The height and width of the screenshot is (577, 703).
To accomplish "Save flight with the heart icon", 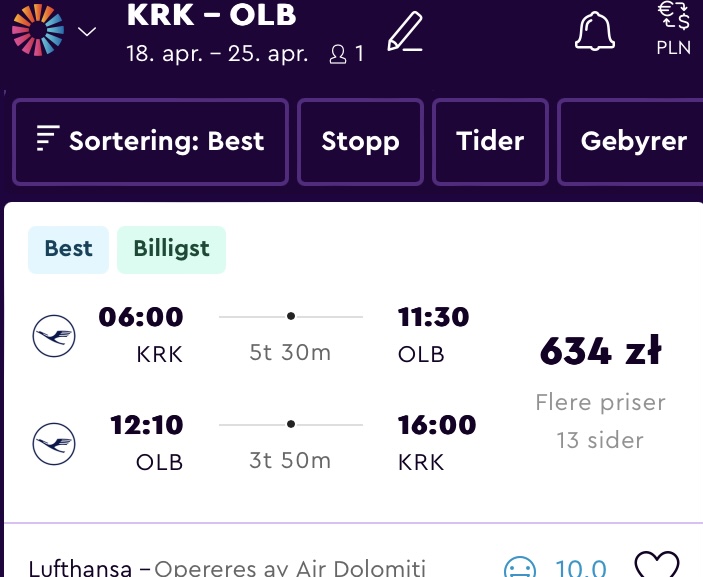I will (657, 564).
